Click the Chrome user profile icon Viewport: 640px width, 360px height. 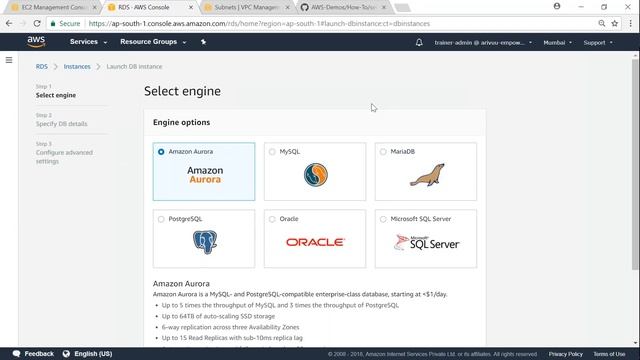[x=557, y=6]
